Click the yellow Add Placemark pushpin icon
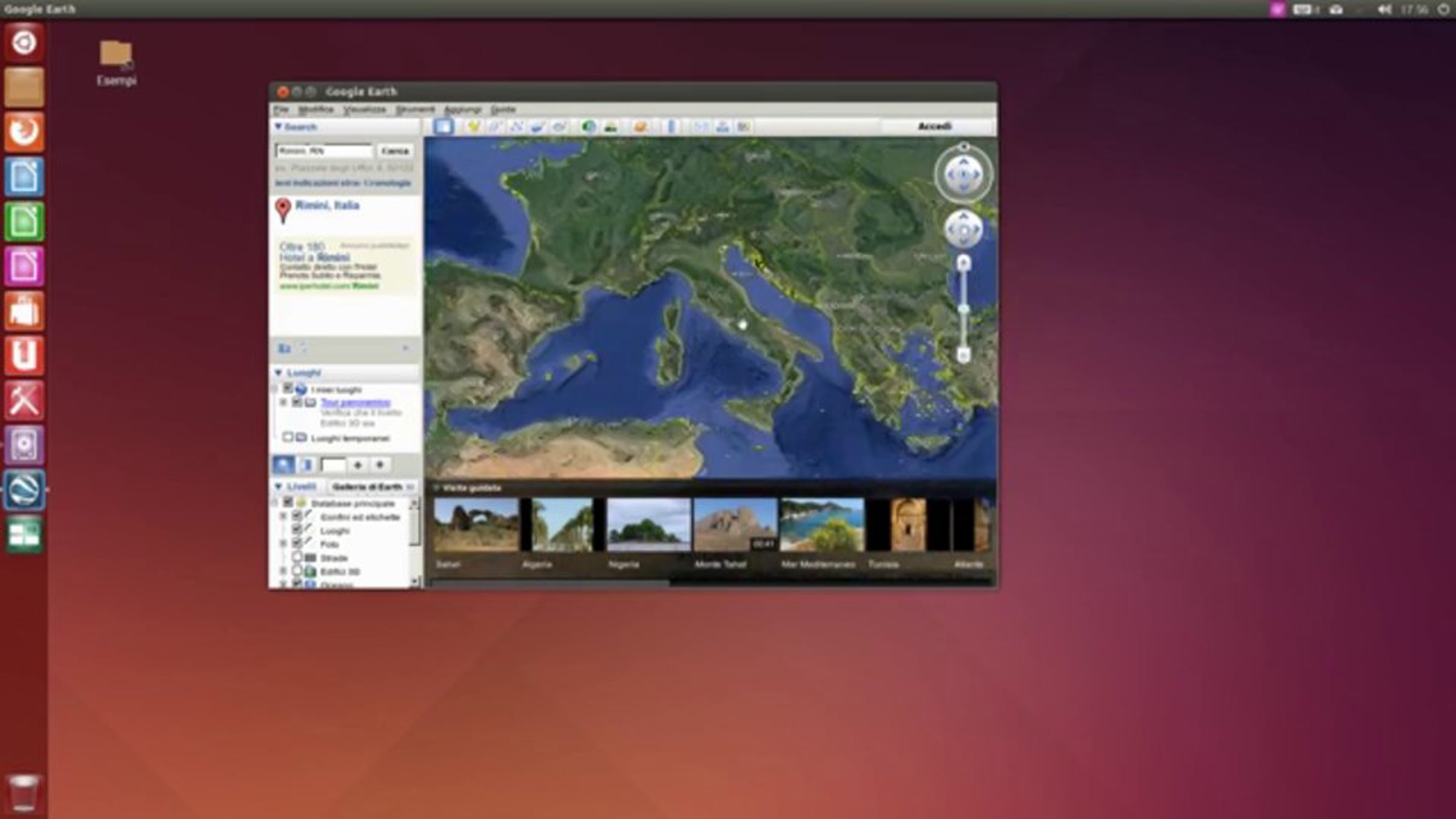 [473, 126]
